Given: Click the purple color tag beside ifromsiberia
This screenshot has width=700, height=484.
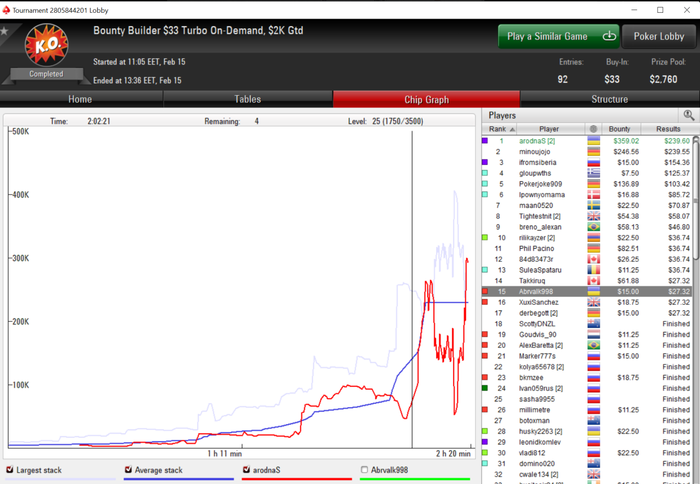Looking at the screenshot, I should (x=485, y=162).
